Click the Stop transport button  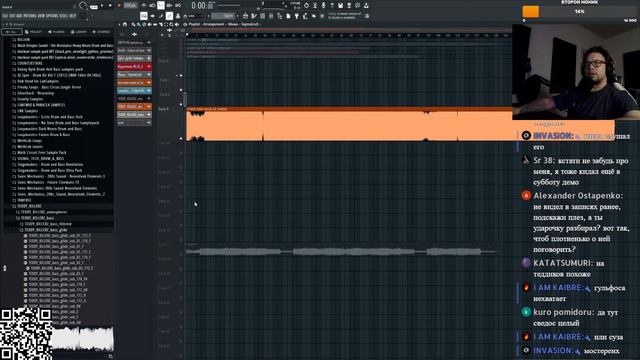click(x=110, y=5)
